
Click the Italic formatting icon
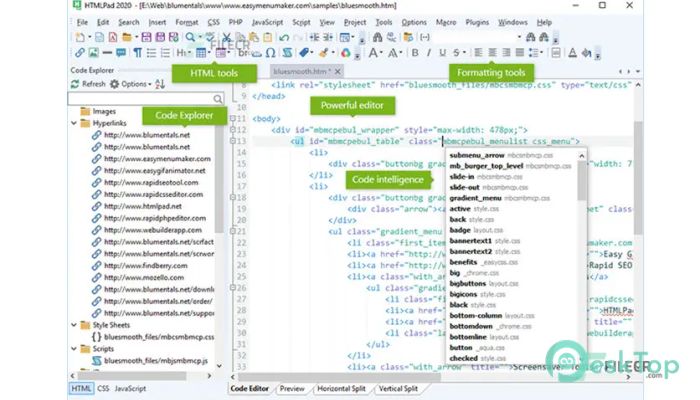[x=429, y=53]
